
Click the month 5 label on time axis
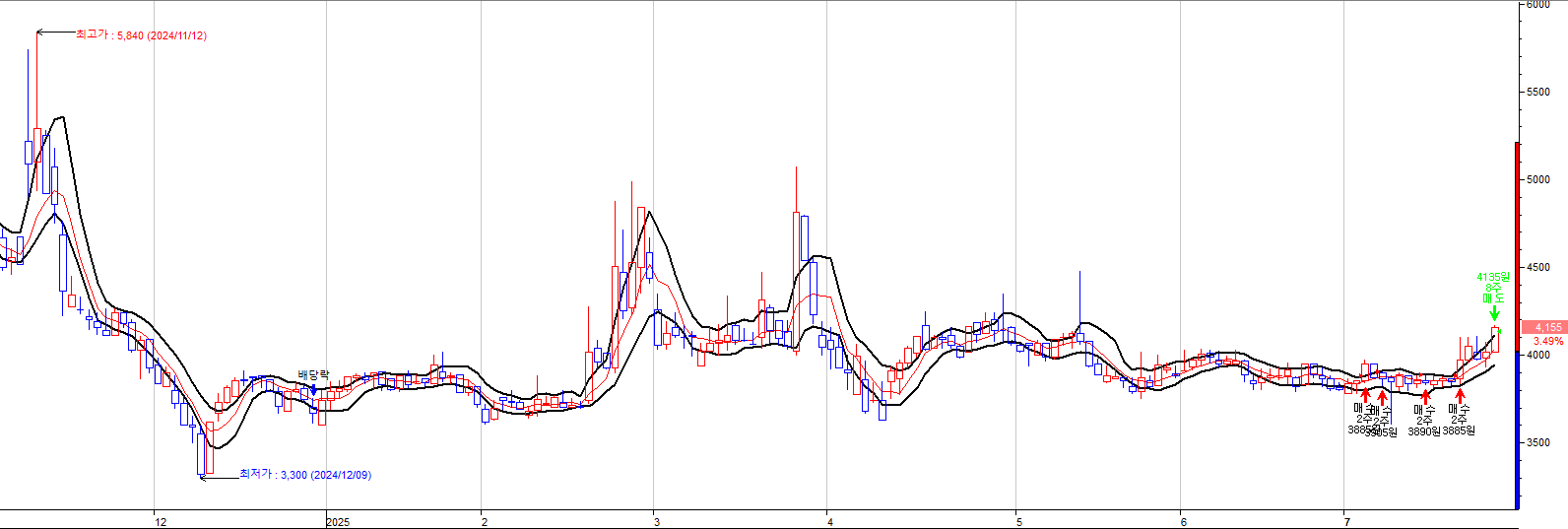(1019, 522)
